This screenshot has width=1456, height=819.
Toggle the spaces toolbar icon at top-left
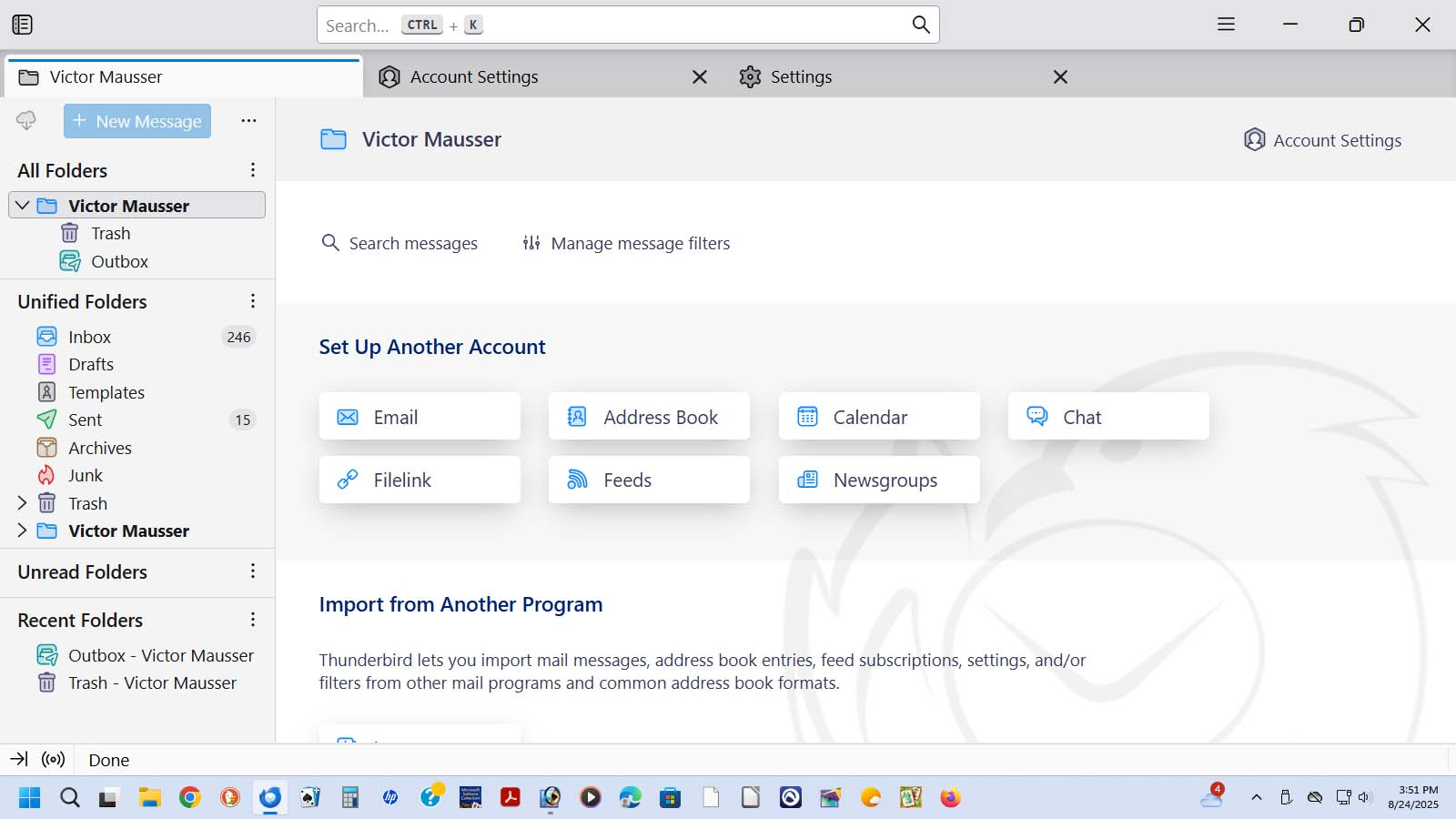[x=23, y=25]
